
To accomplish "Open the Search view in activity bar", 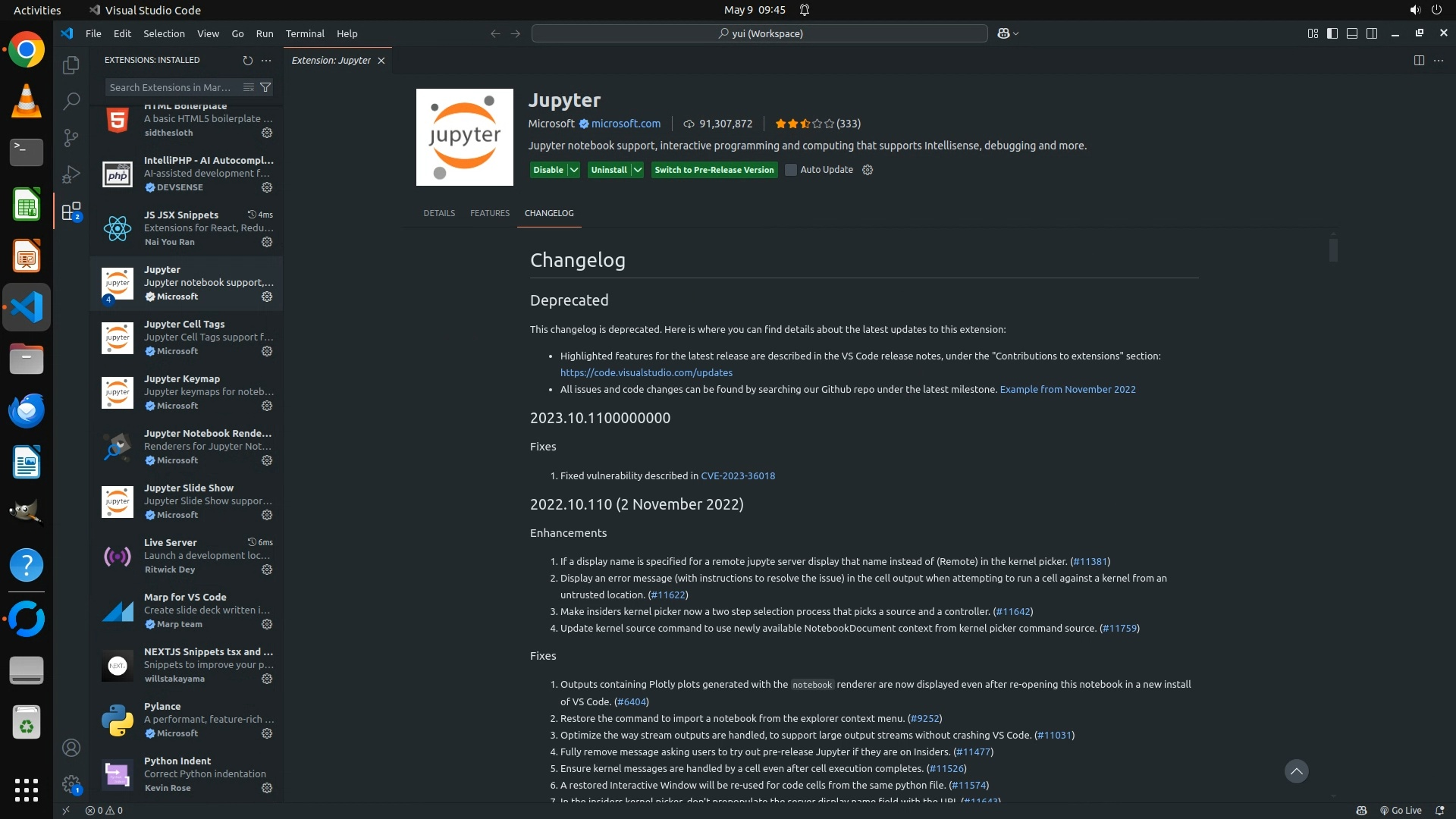I will click(71, 101).
